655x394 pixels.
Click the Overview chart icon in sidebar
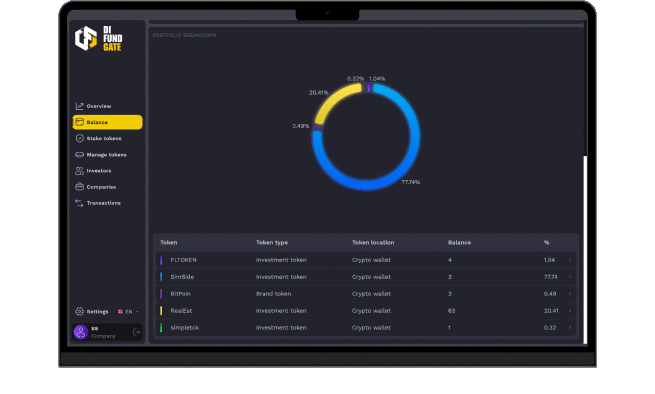(x=79, y=106)
